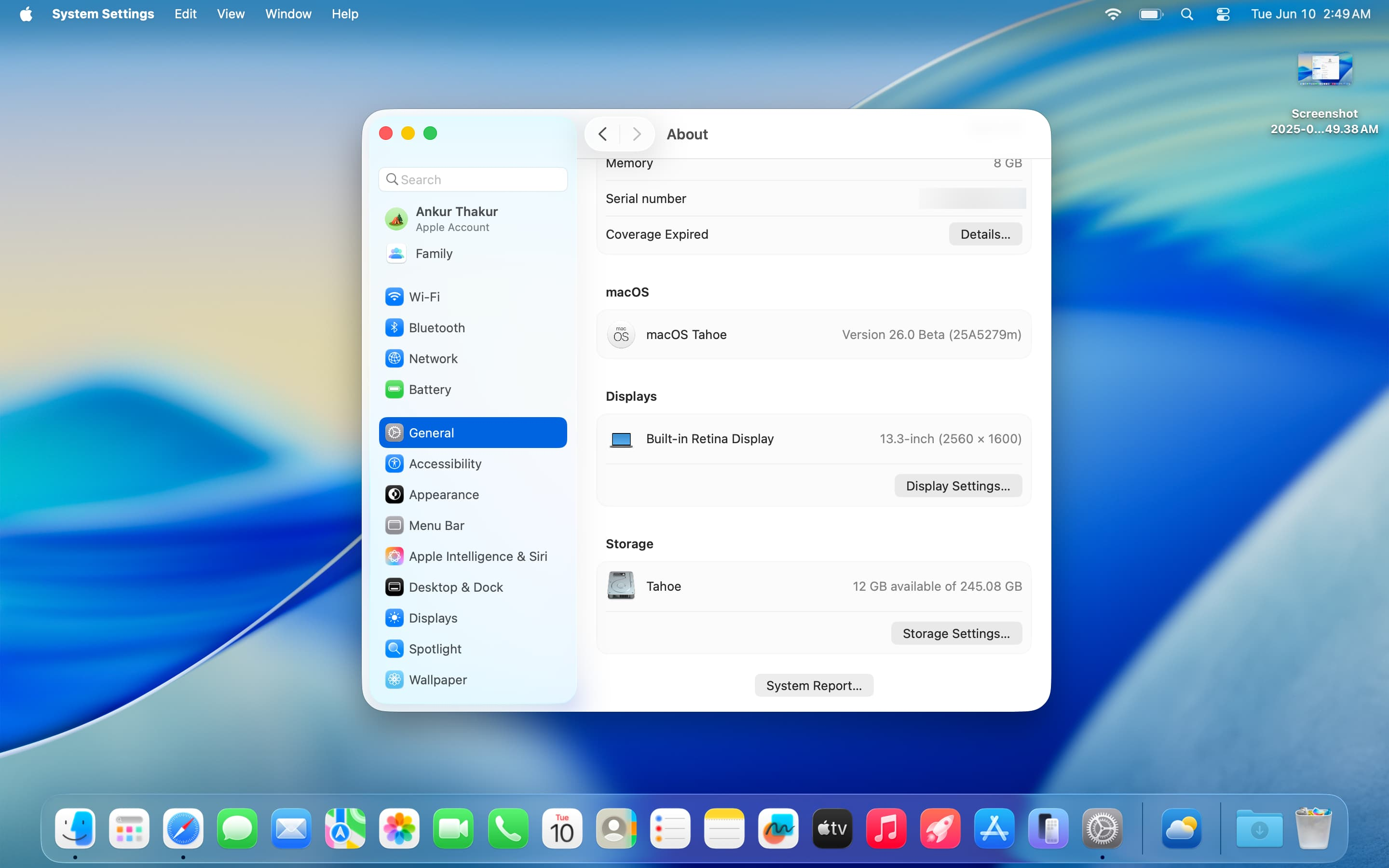Open the Network settings icon
This screenshot has width=1389, height=868.
[395, 359]
